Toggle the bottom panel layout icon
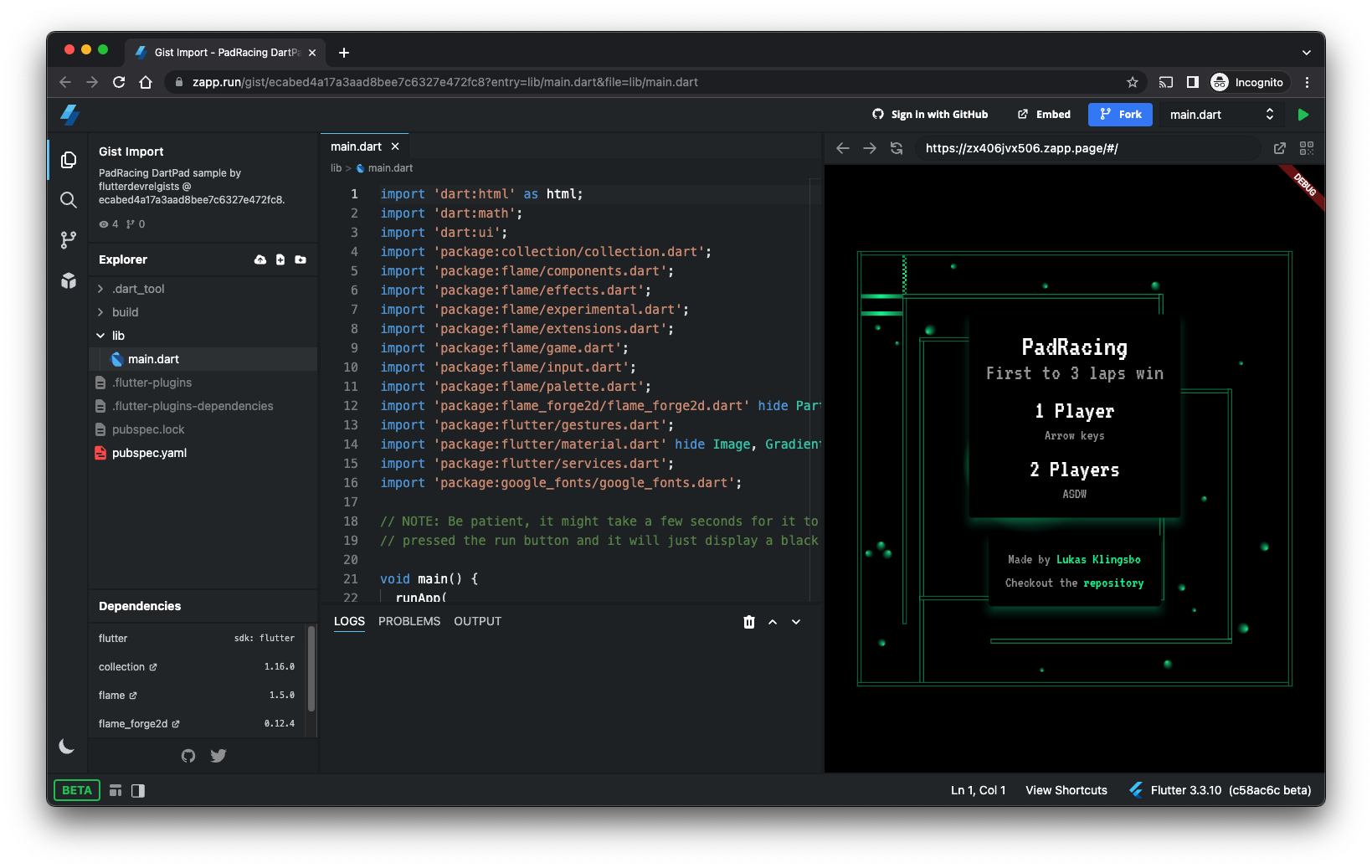 click(116, 790)
